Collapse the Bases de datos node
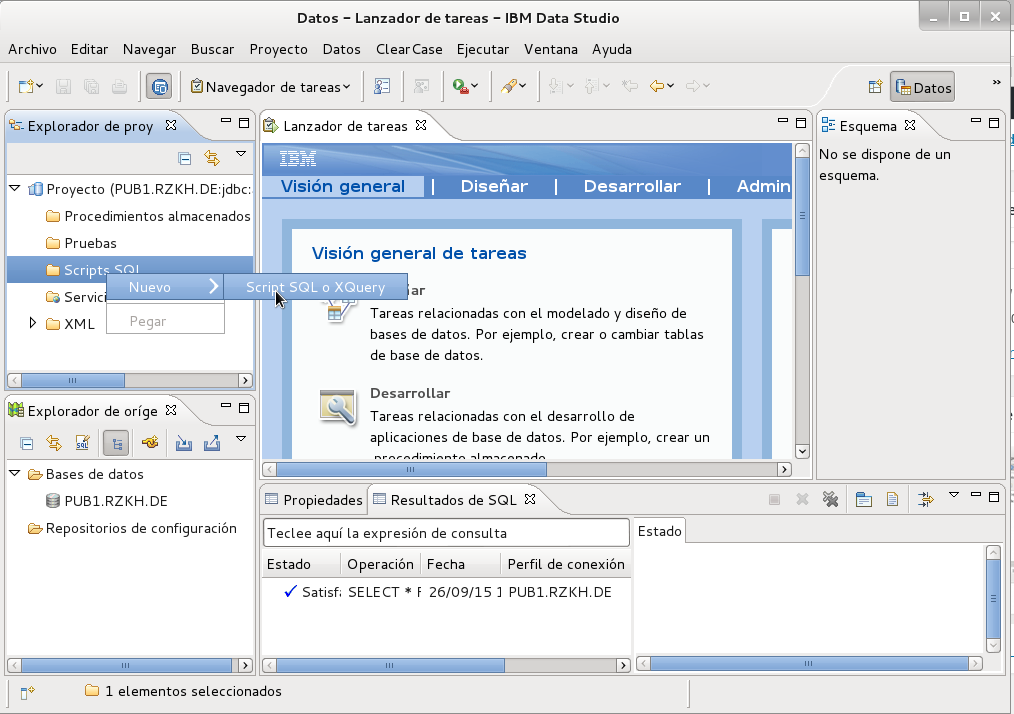The height and width of the screenshot is (714, 1014). pos(15,473)
